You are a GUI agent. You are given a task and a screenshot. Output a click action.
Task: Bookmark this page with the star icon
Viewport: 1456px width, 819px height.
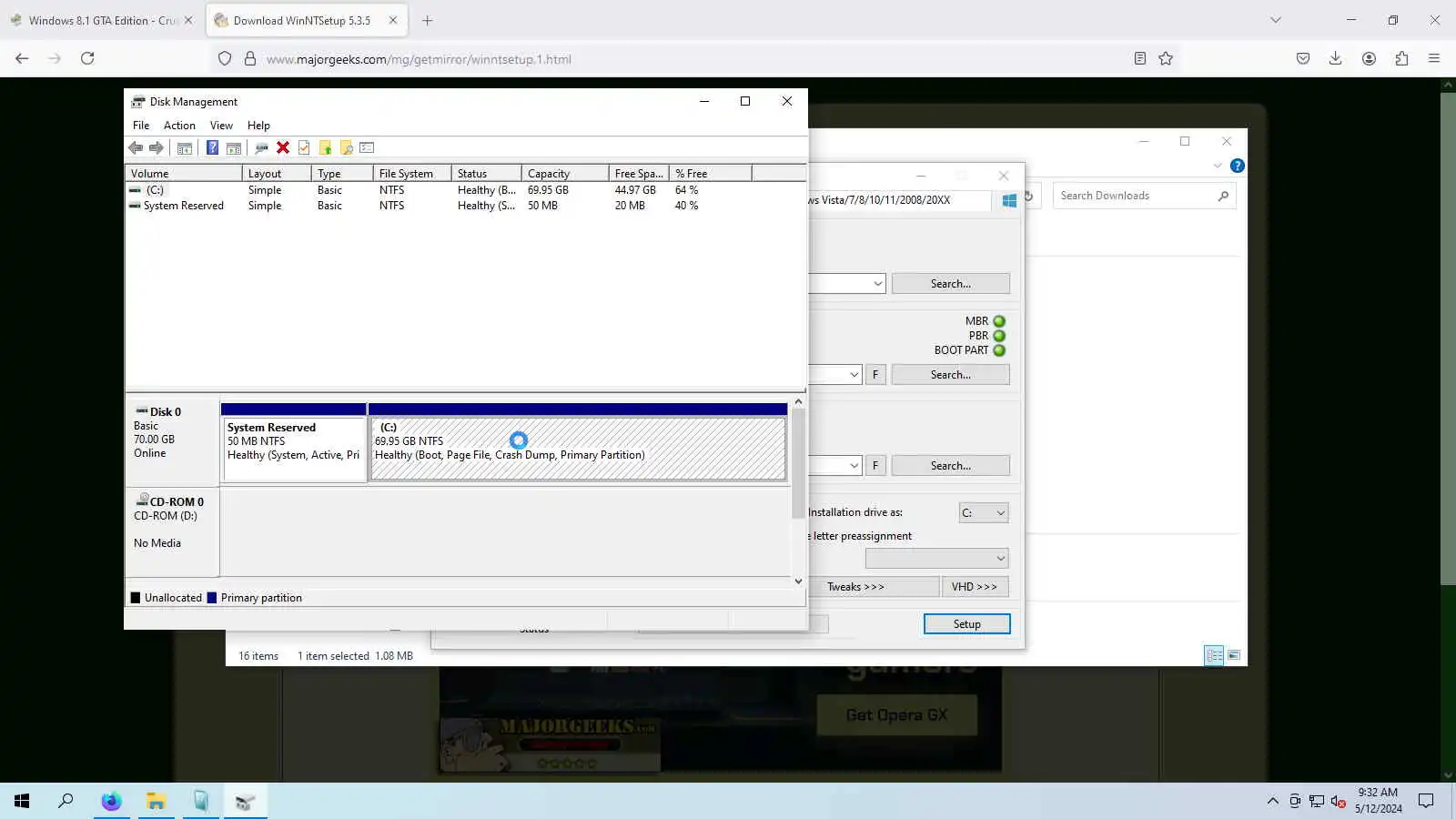[1166, 58]
